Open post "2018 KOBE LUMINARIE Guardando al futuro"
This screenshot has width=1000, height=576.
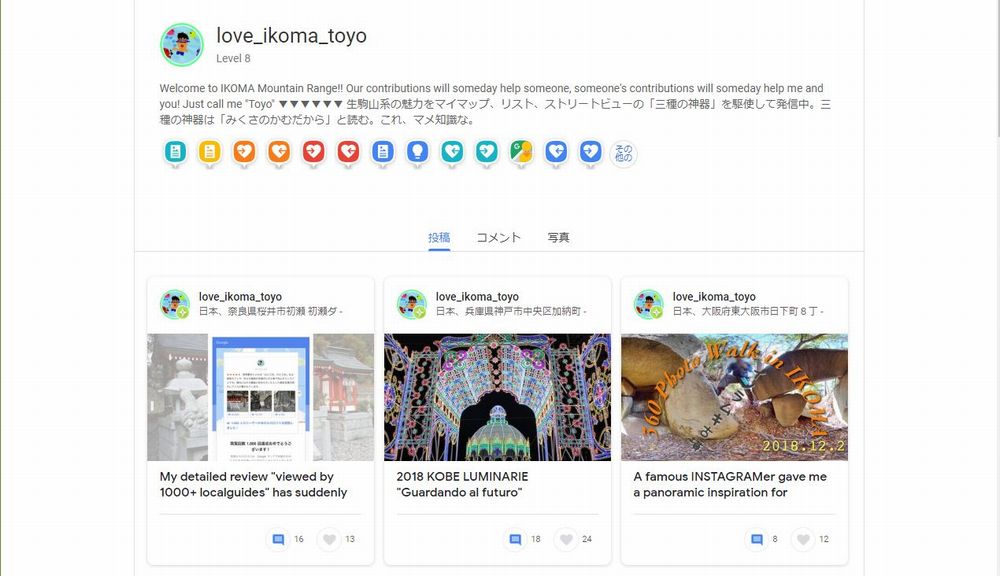462,484
